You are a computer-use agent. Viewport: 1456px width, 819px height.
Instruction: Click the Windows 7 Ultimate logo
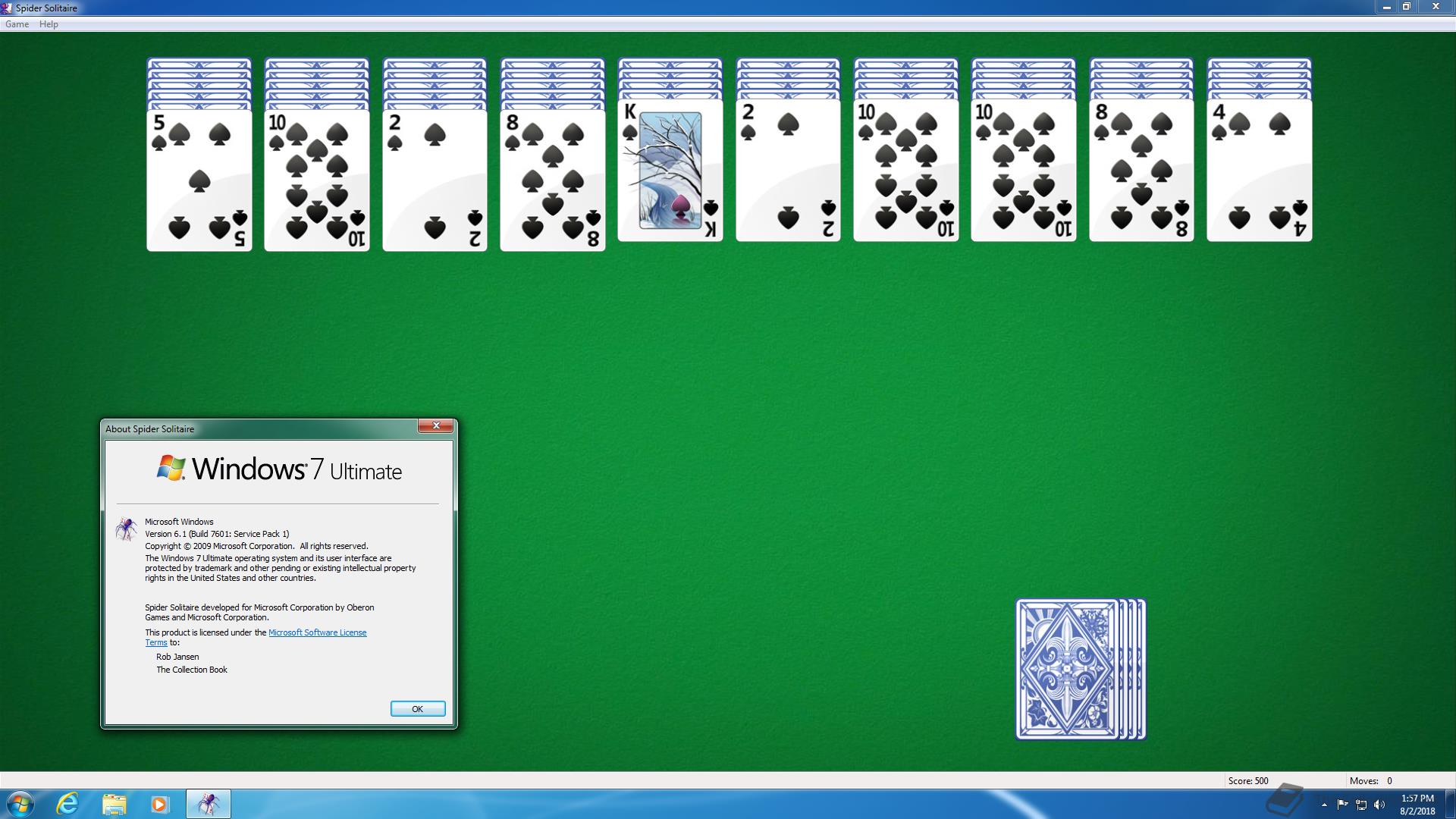tap(279, 469)
